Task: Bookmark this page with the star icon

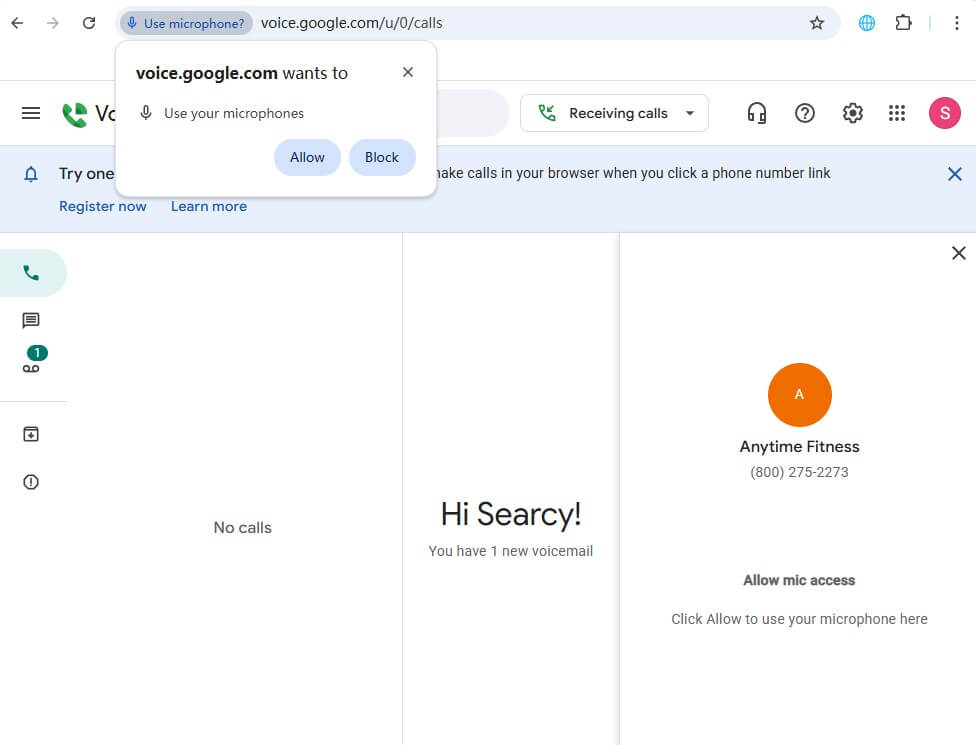Action: (817, 23)
